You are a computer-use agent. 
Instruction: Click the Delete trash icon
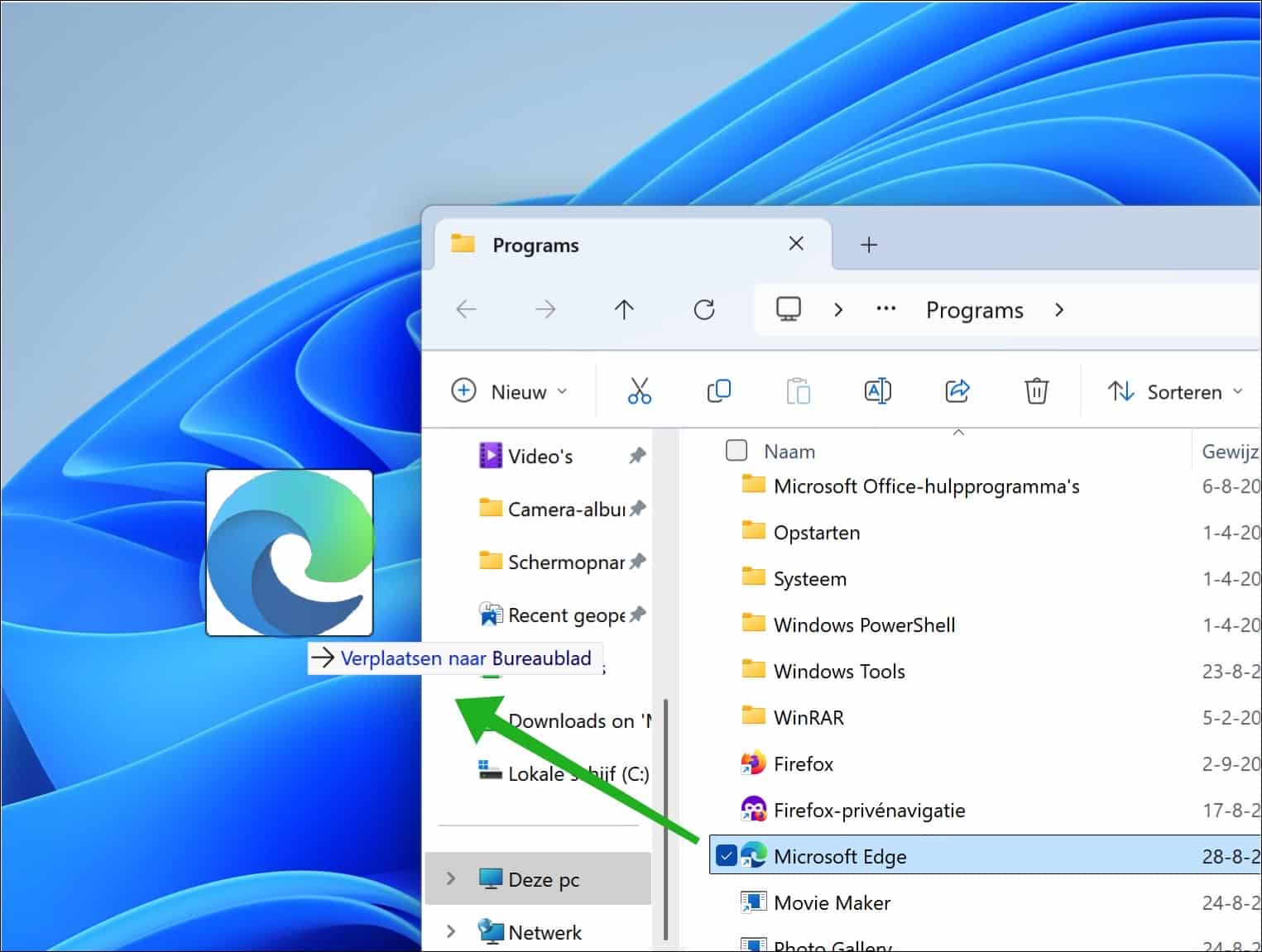tap(1036, 390)
